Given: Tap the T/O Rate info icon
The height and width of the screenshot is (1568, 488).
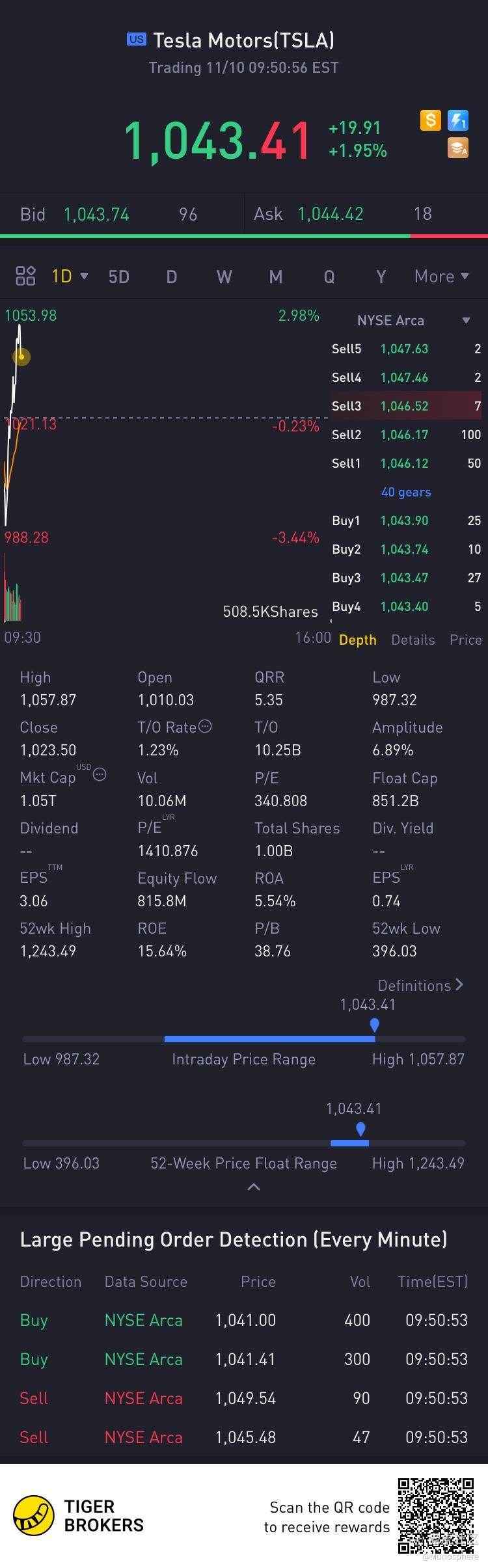Looking at the screenshot, I should click(205, 727).
